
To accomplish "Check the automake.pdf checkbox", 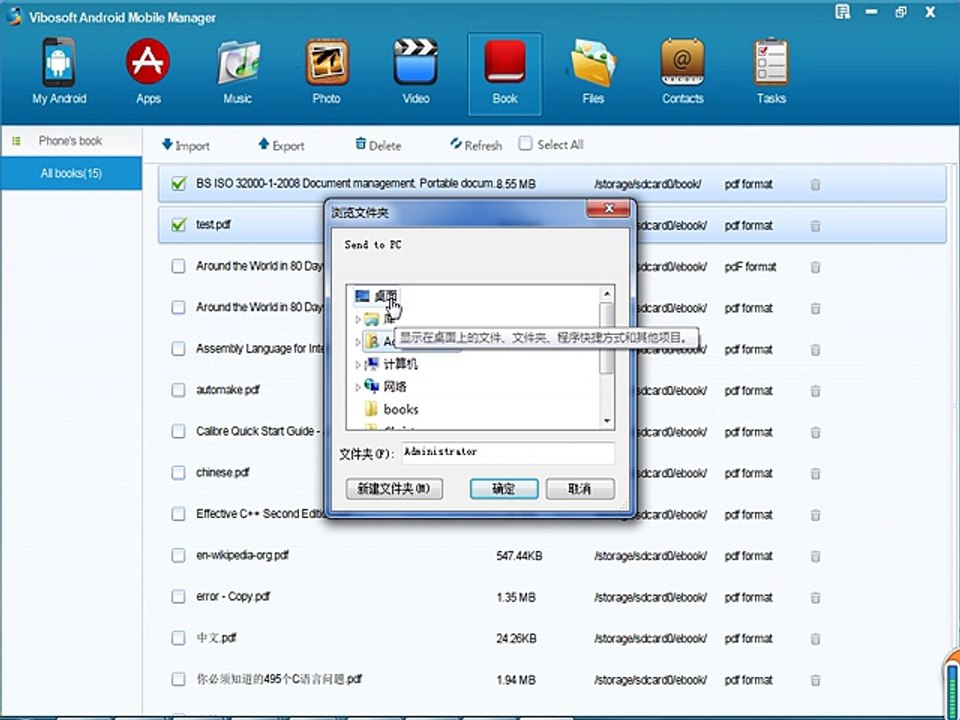I will click(x=178, y=390).
